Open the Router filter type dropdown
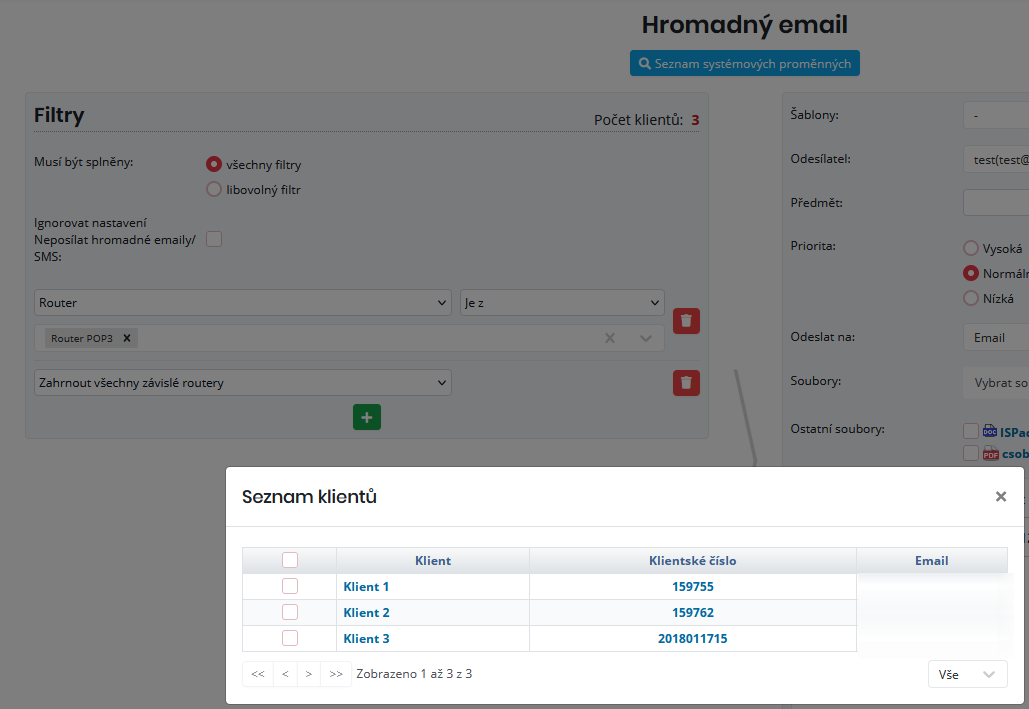This screenshot has height=709, width=1029. (x=243, y=303)
